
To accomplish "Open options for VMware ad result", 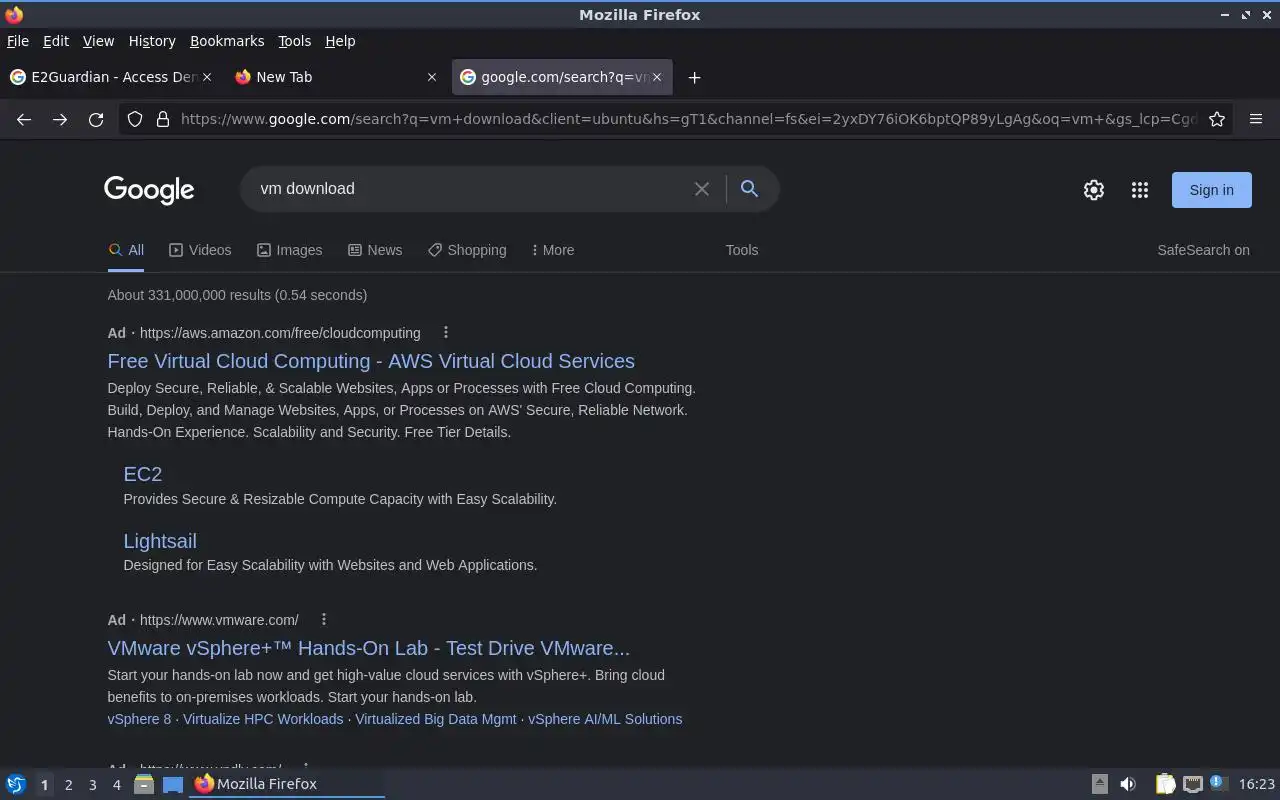I will [323, 620].
